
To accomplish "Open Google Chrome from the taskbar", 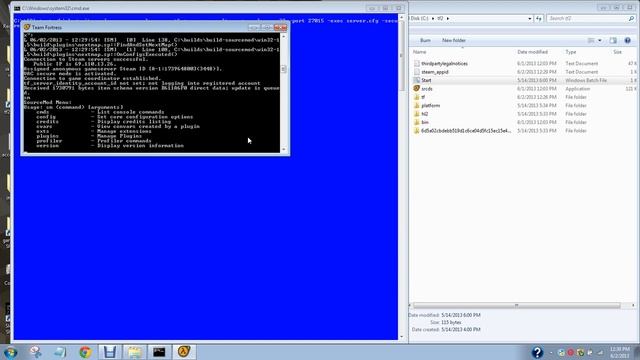I will [85, 352].
